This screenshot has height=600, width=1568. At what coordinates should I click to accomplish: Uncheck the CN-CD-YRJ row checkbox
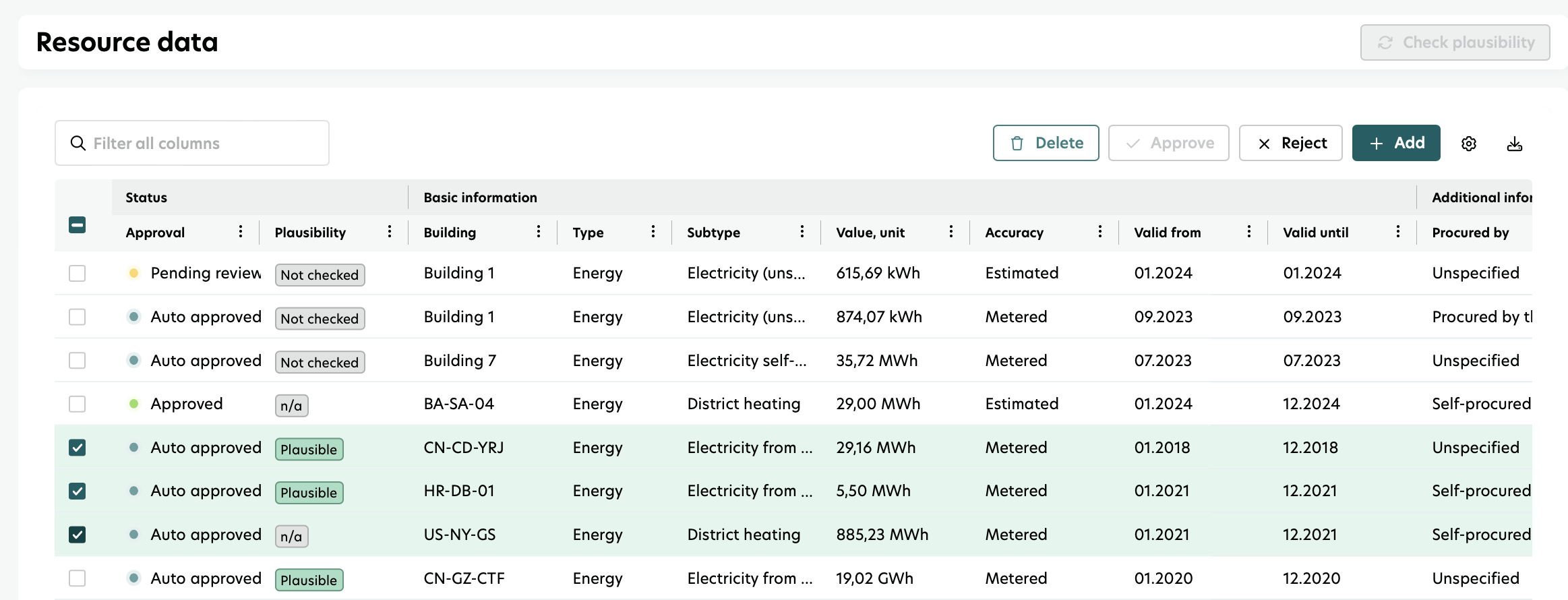point(78,448)
